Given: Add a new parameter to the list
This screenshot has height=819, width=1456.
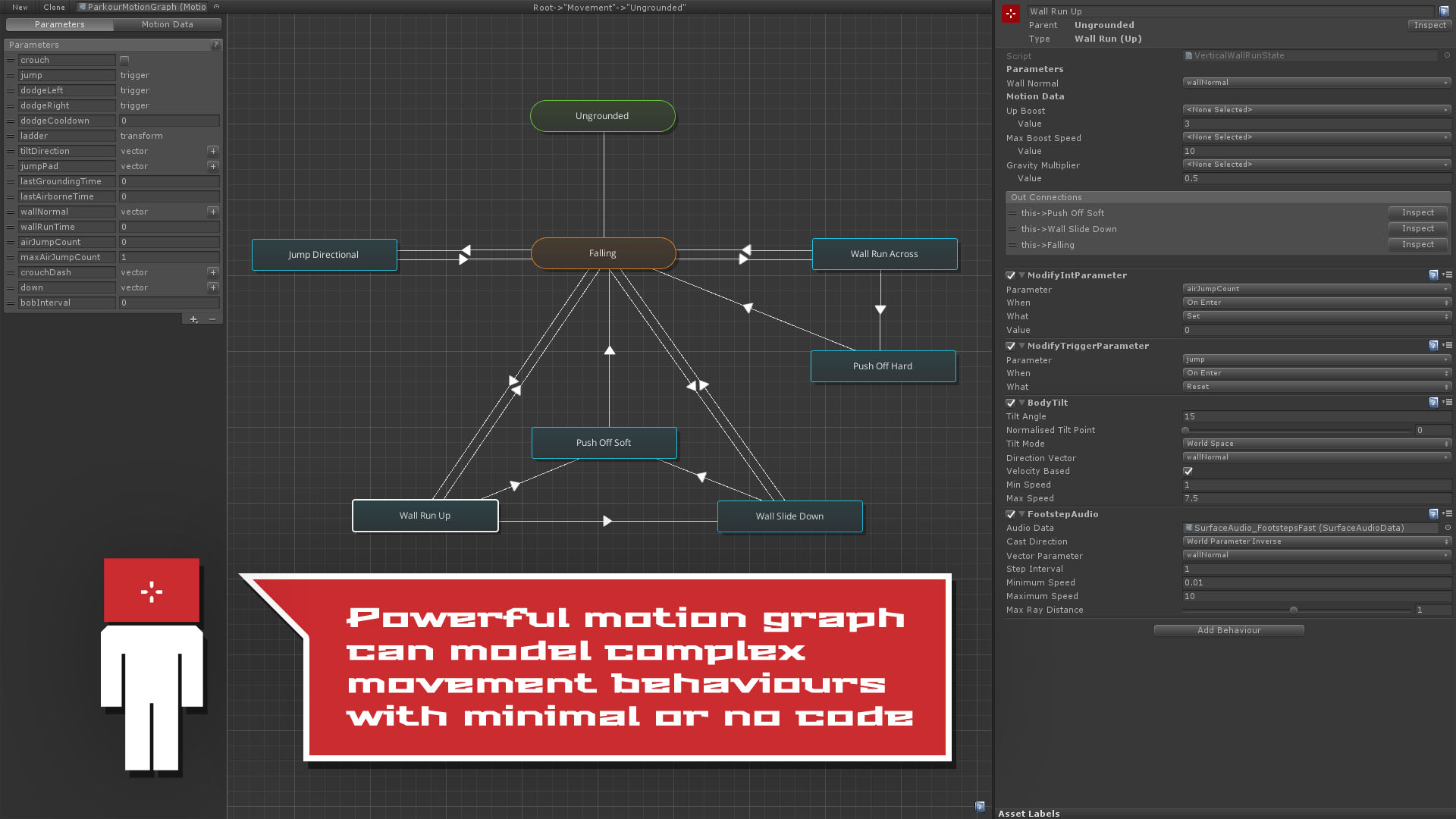Looking at the screenshot, I should coord(193,319).
